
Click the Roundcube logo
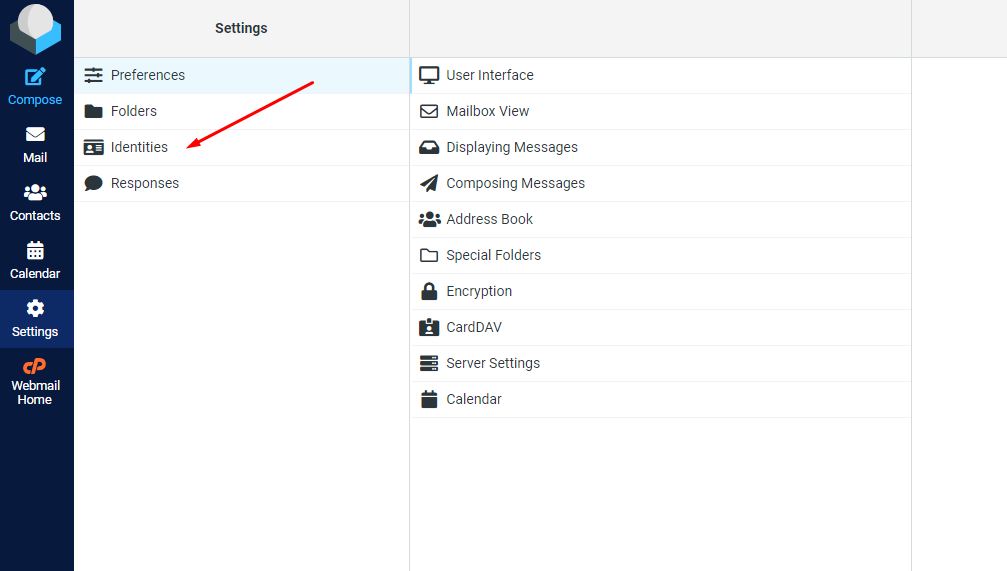(36, 29)
